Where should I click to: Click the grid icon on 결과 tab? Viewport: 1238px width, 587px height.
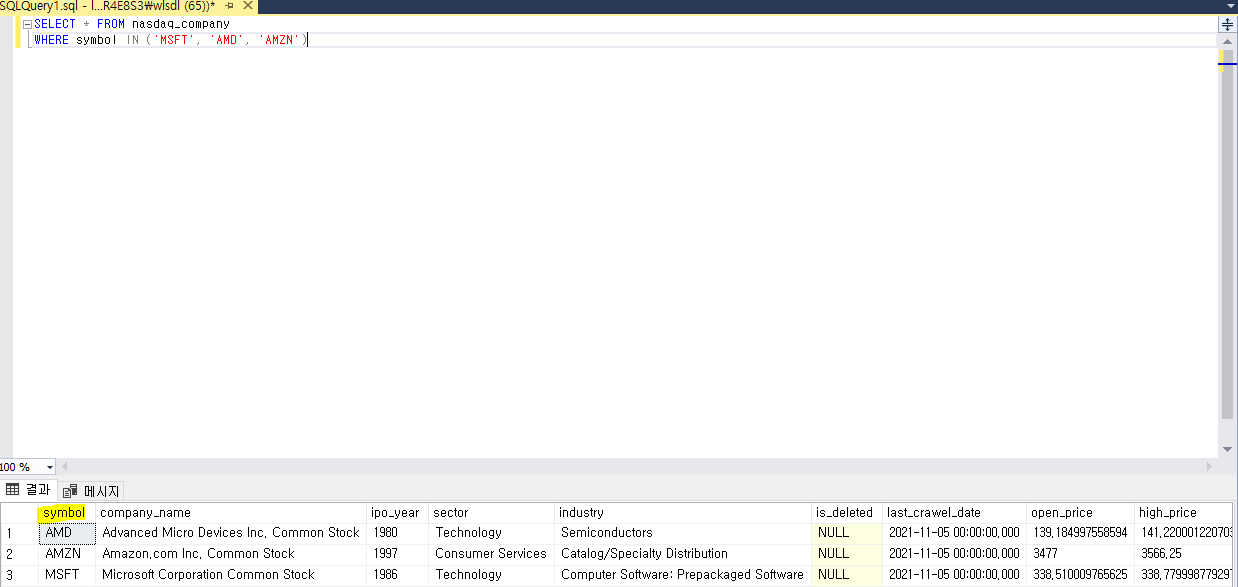[14, 490]
